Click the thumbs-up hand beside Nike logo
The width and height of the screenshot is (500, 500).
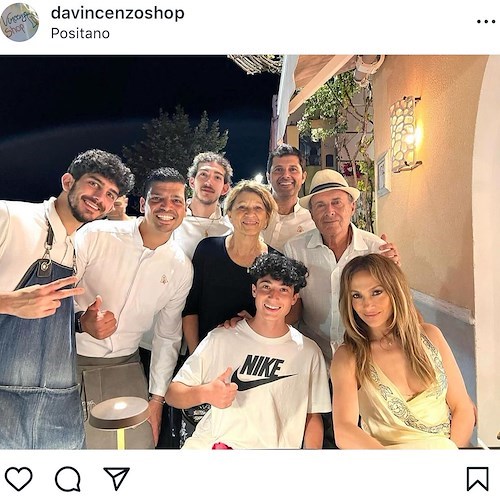click(222, 389)
